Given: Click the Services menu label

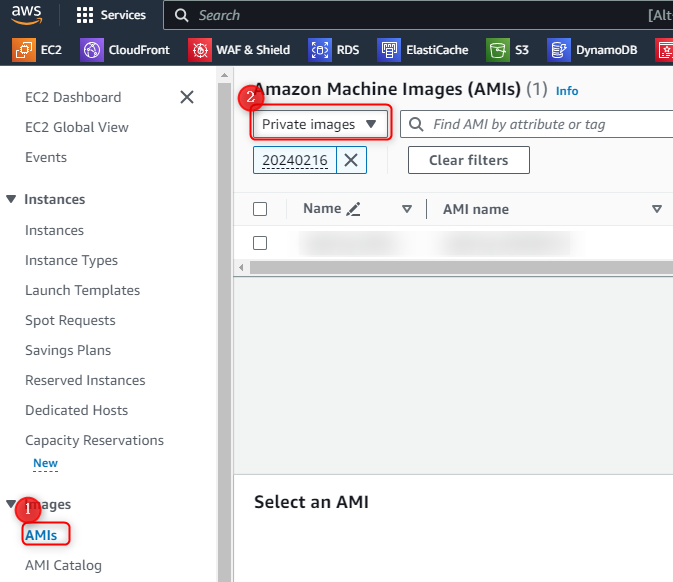Looking at the screenshot, I should pyautogui.click(x=123, y=15).
